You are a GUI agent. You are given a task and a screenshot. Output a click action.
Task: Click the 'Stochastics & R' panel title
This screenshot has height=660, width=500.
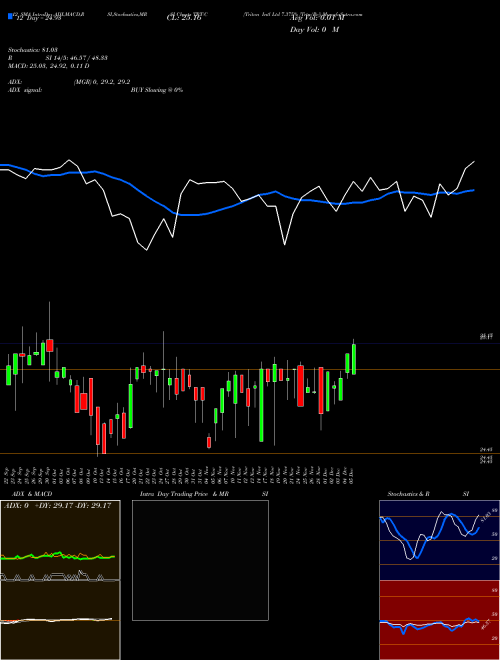tap(409, 494)
